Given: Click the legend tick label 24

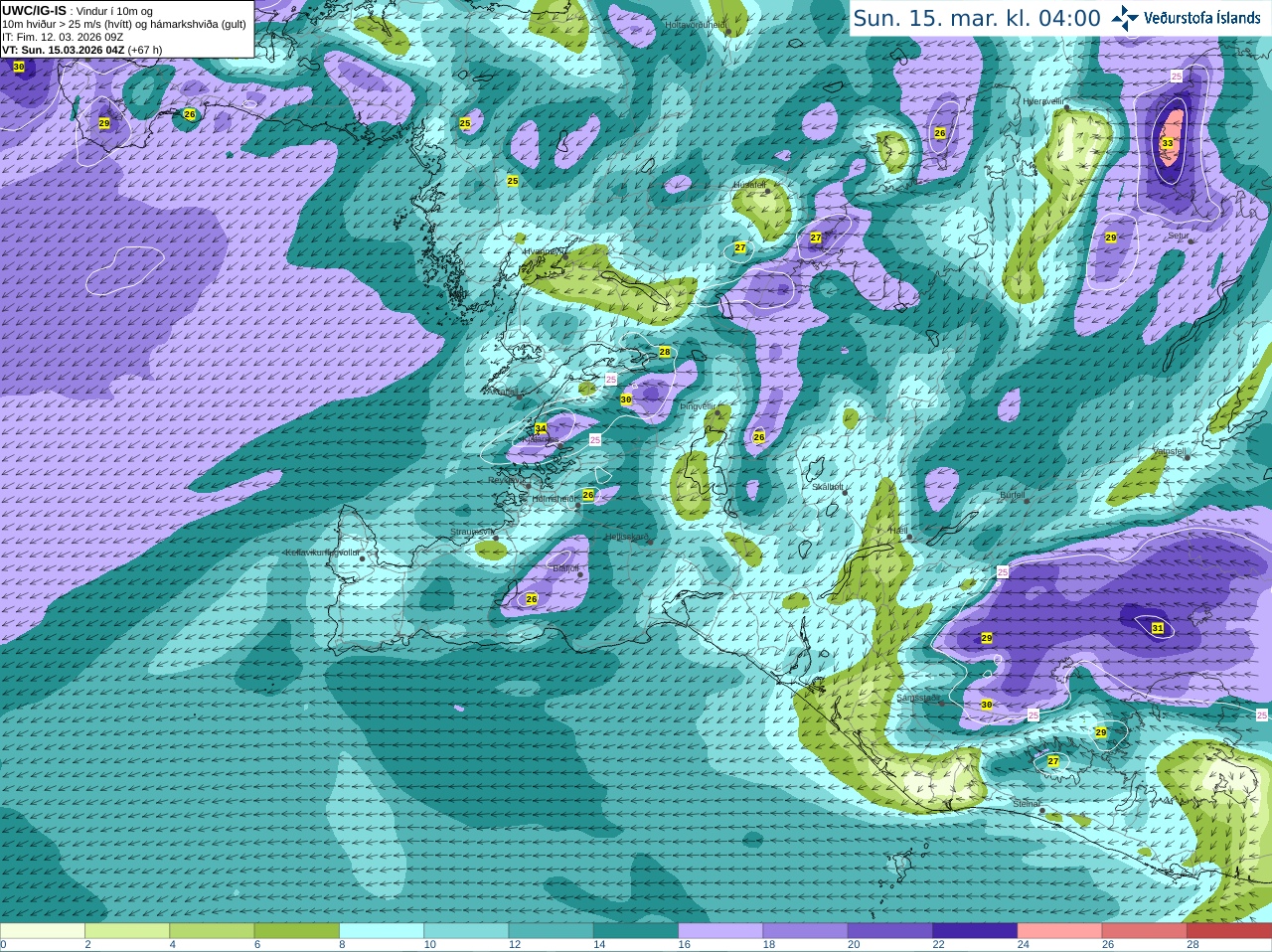Looking at the screenshot, I should tap(1024, 945).
